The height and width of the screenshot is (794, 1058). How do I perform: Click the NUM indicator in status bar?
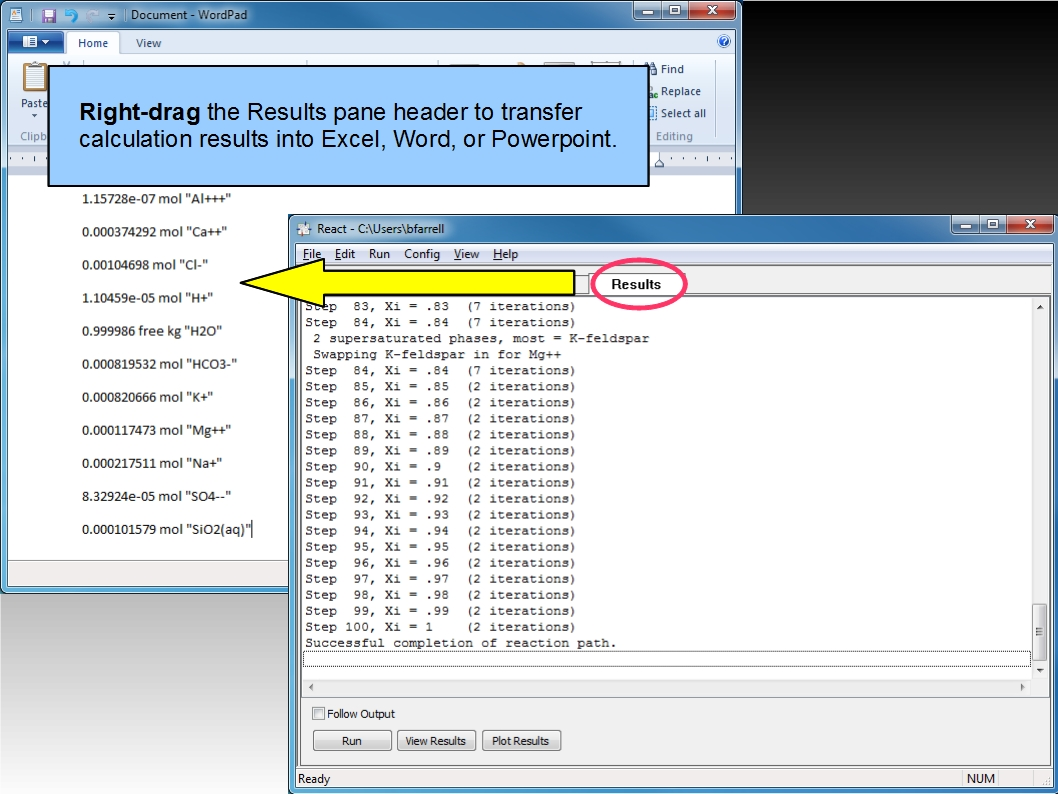click(x=980, y=778)
